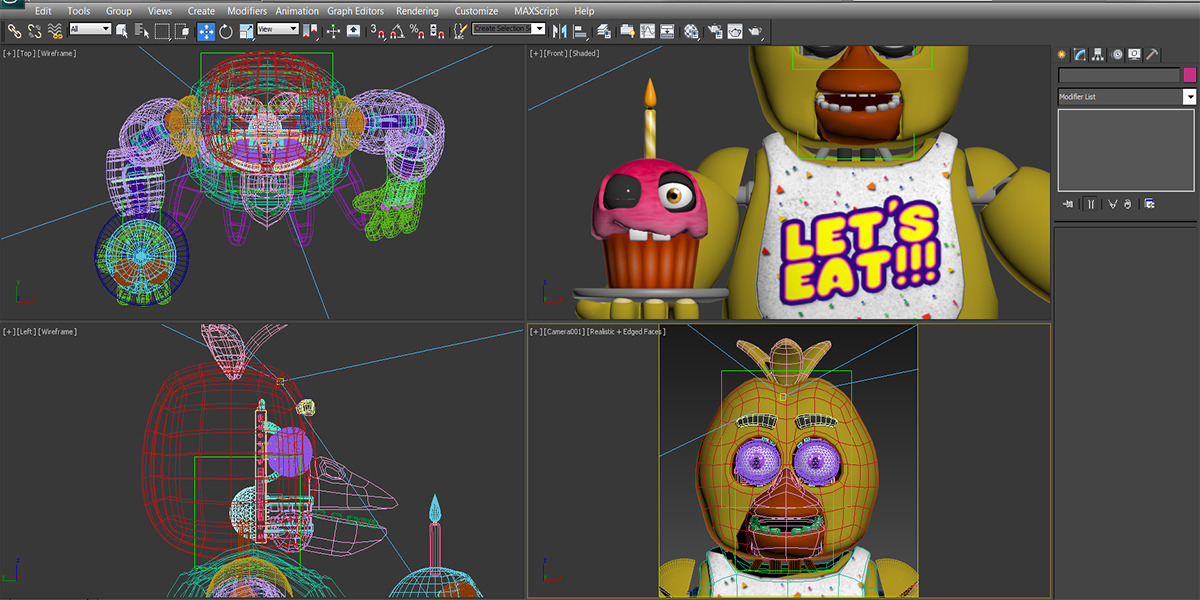Screen dimensions: 1200x600
Task: Click the Select and Link chain icon
Action: (x=14, y=31)
